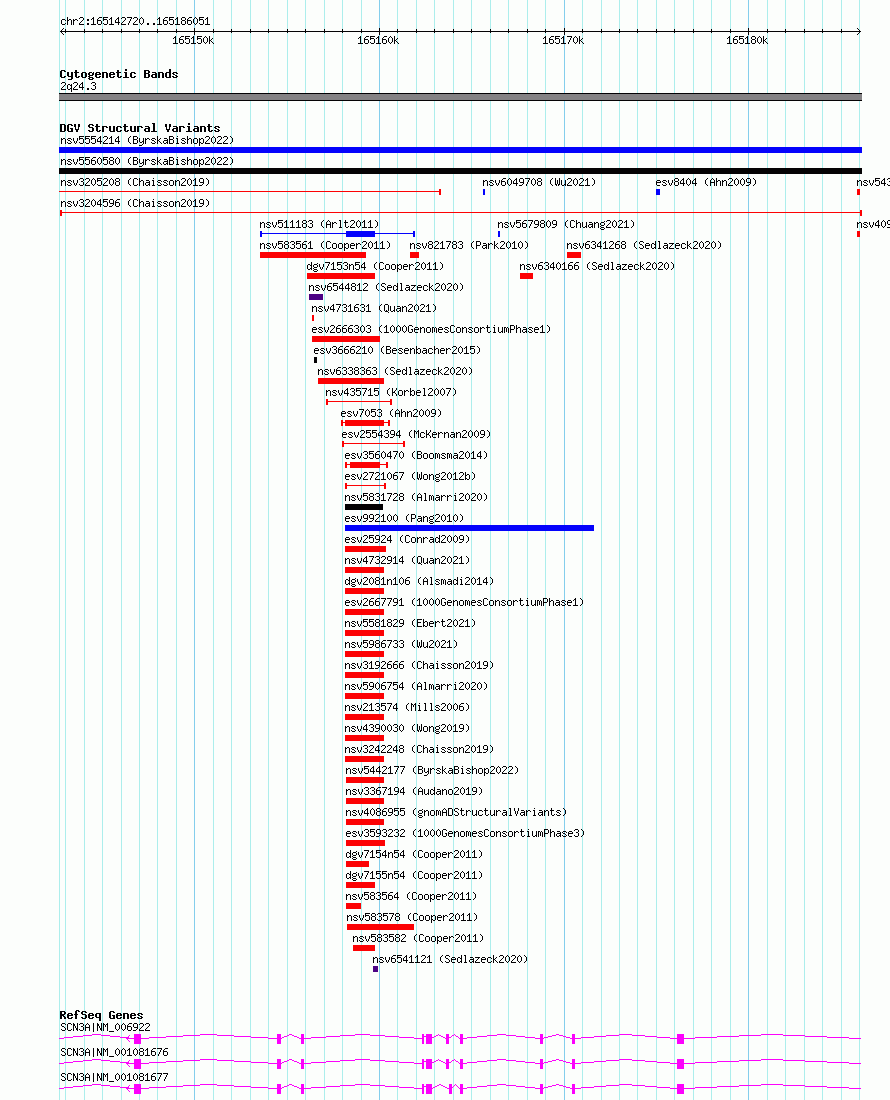Click nsv3192666 (Chaisson2019) label

[419, 666]
